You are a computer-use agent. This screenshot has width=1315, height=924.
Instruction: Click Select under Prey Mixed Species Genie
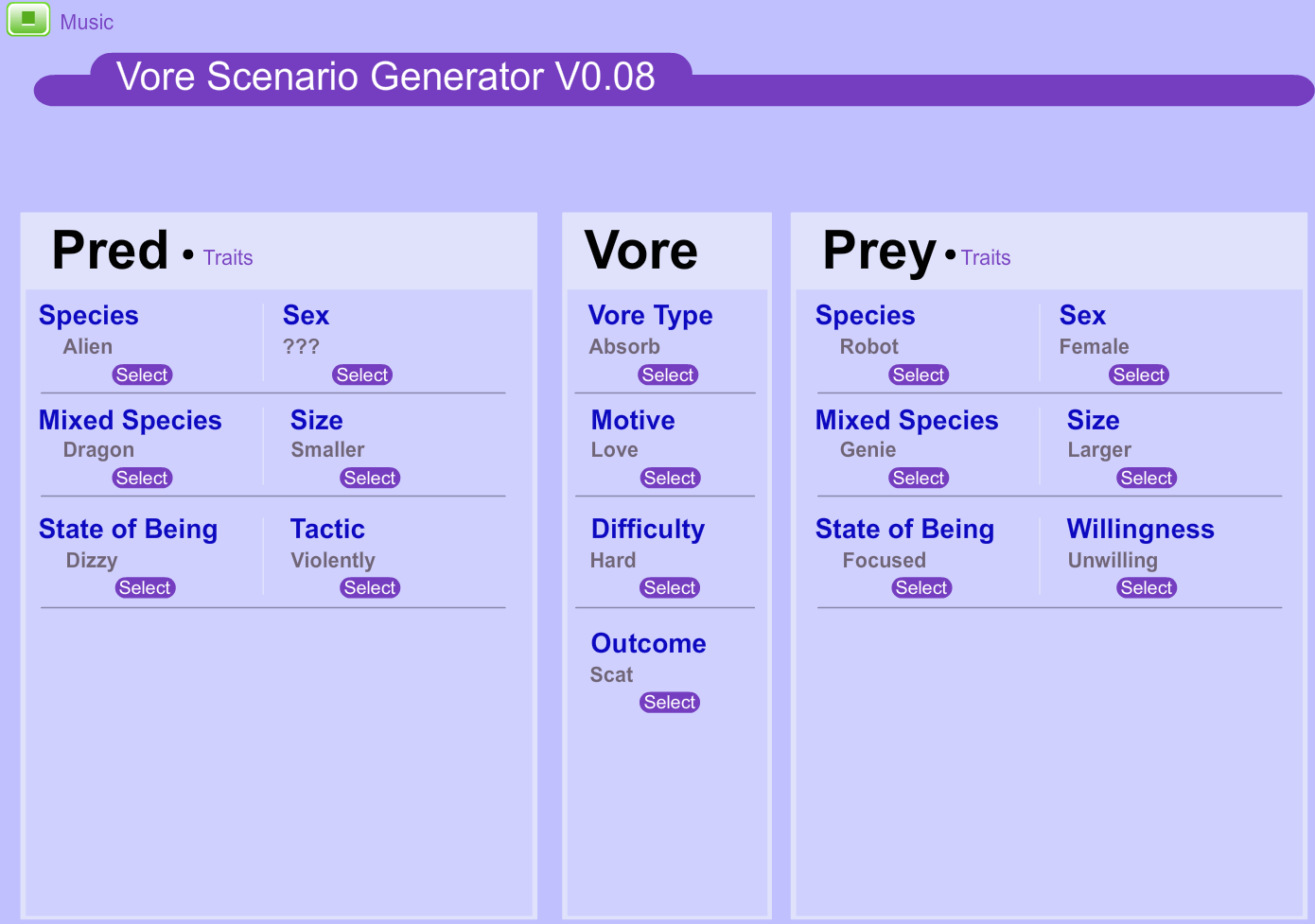(x=919, y=478)
